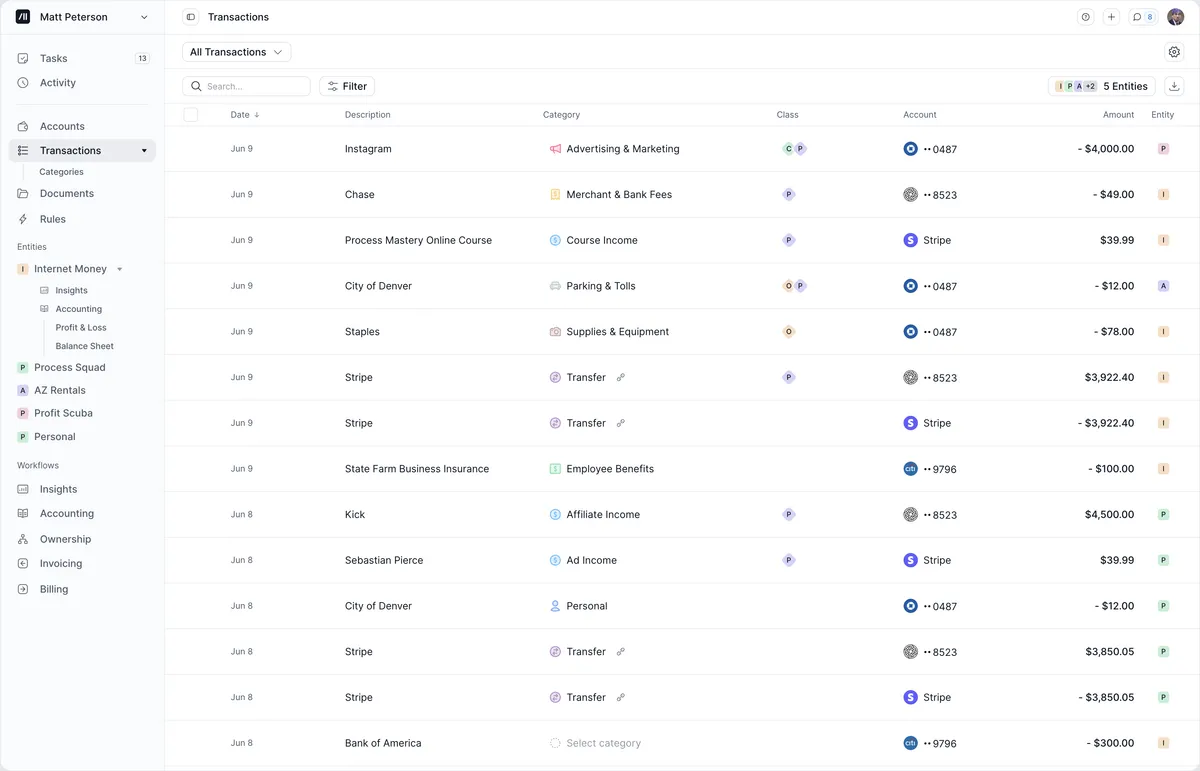Image resolution: width=1200 pixels, height=771 pixels.
Task: Open the history clock icon in top bar
Action: point(1085,17)
